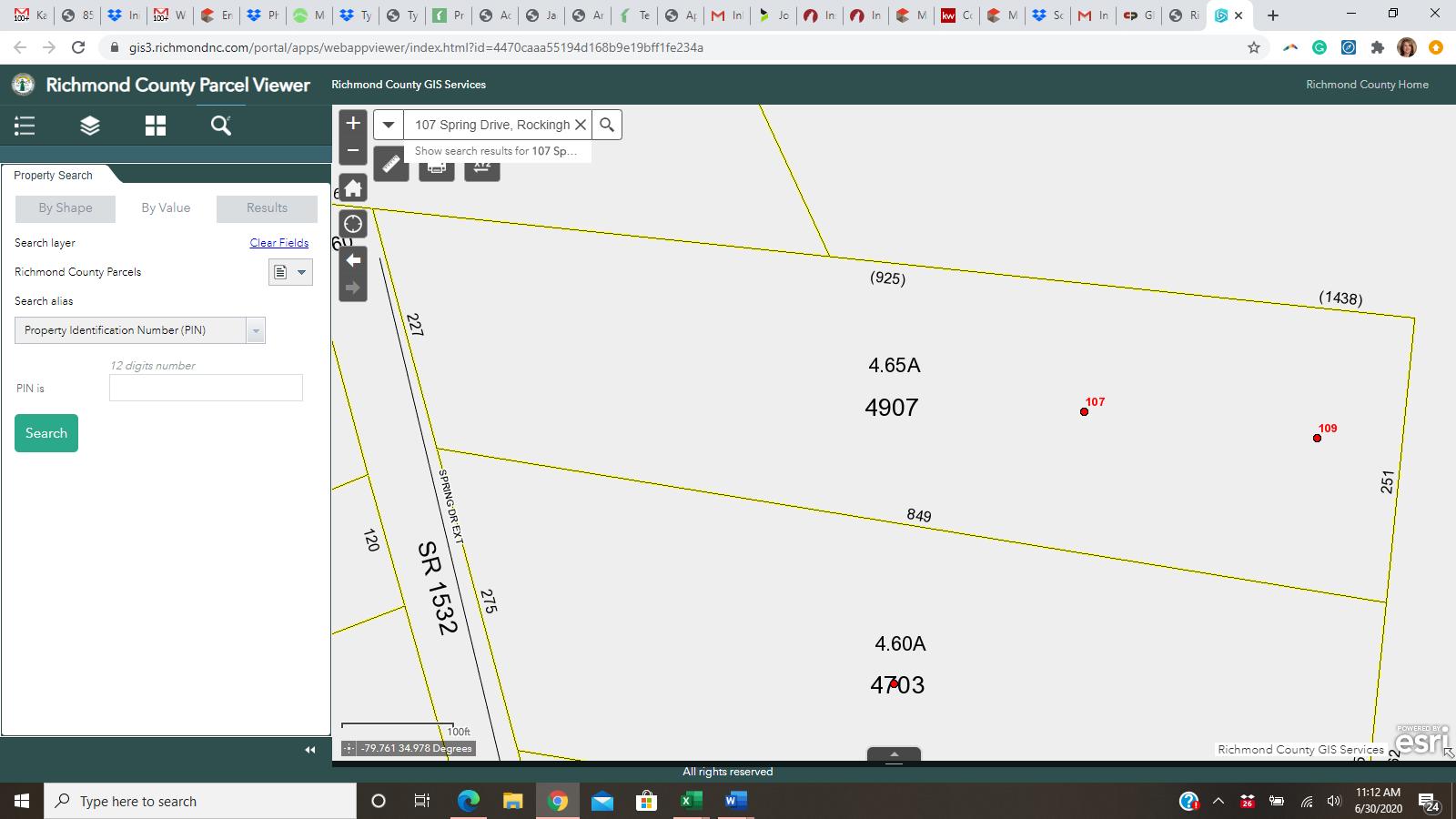The image size is (1456, 819).
Task: Open the Windows notification center
Action: click(1428, 802)
